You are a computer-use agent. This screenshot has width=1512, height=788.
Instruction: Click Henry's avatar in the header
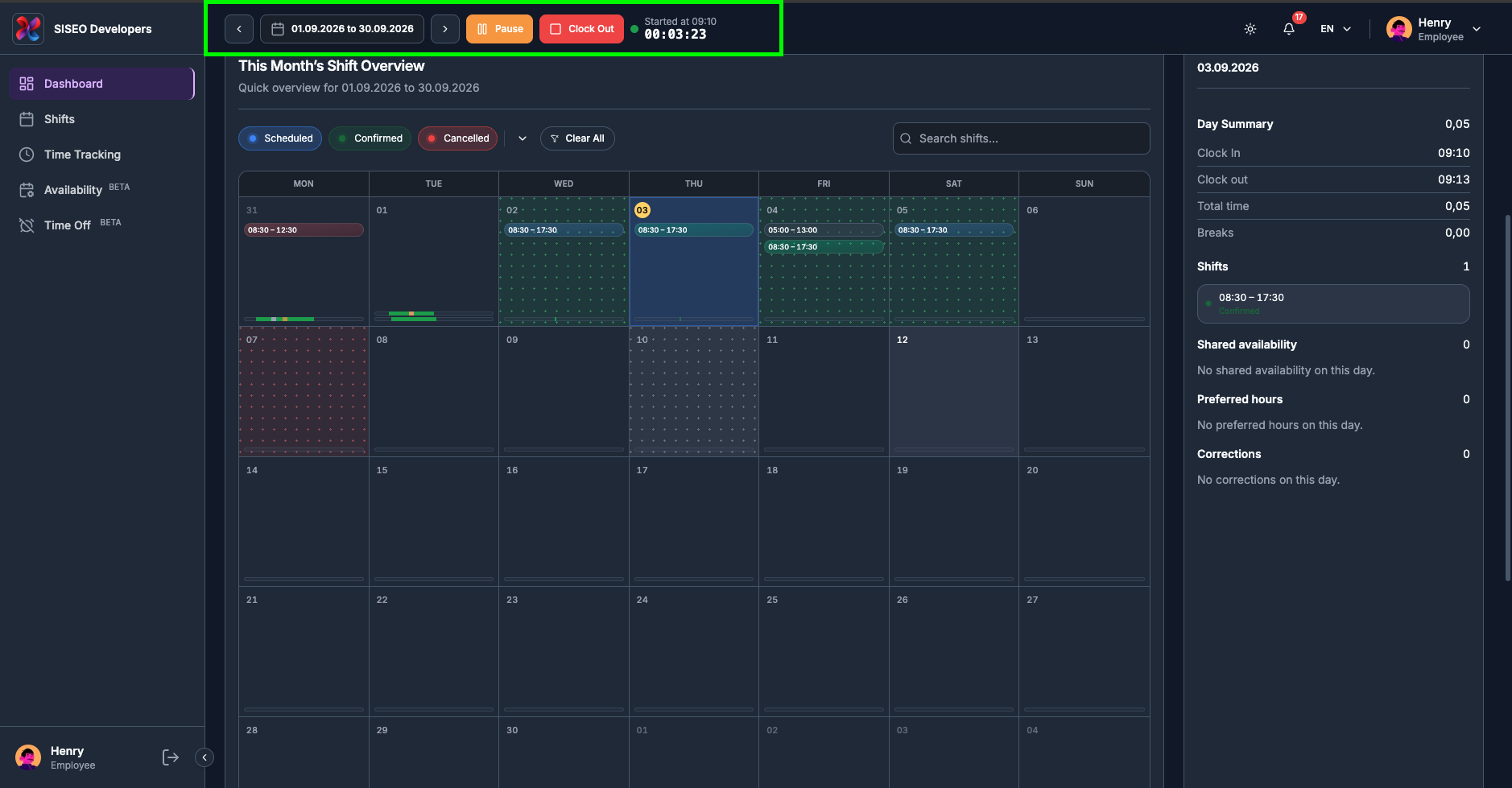coord(1399,29)
